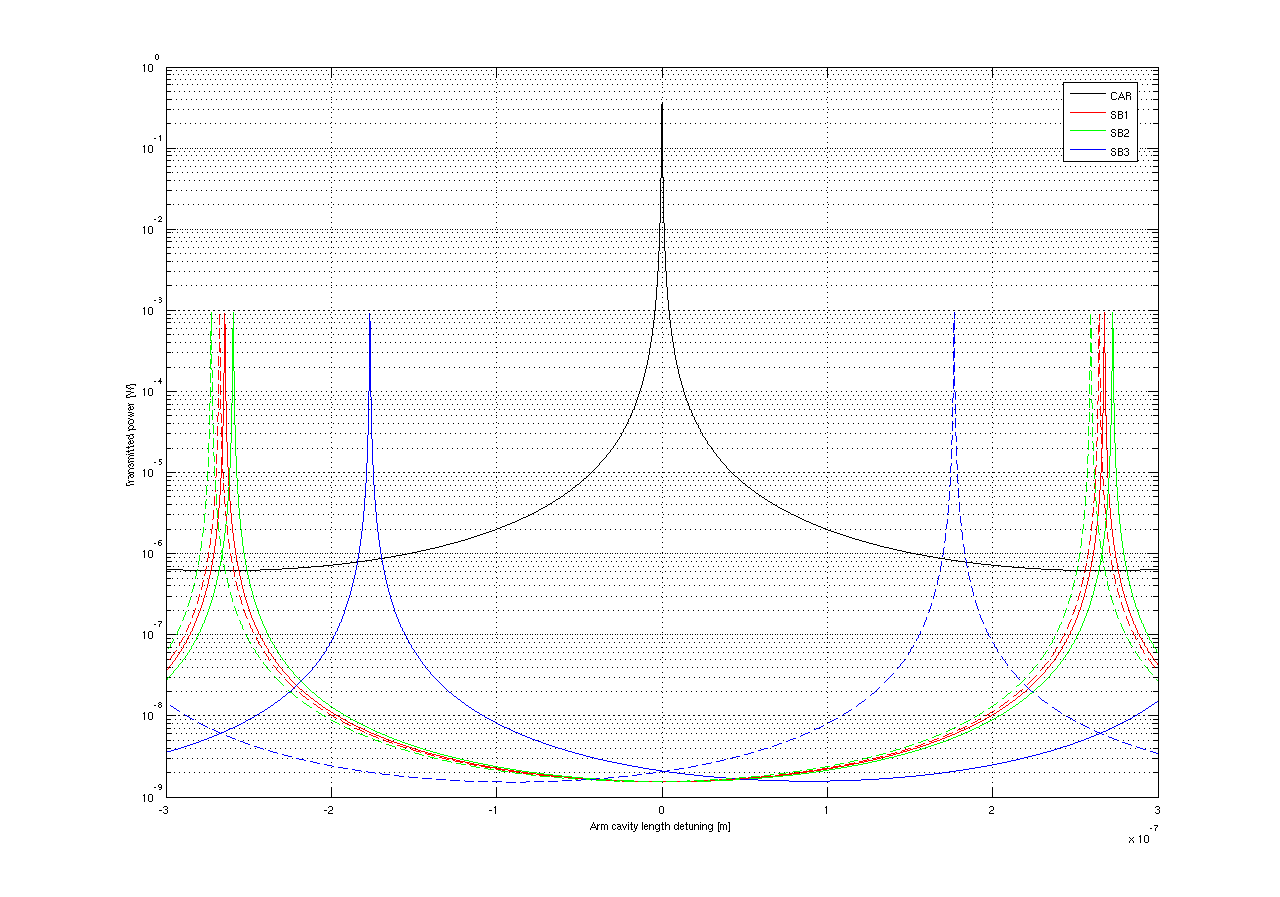Screen dimensions: 1280x897
Task: Click the CAR legend label
Action: 1118,95
